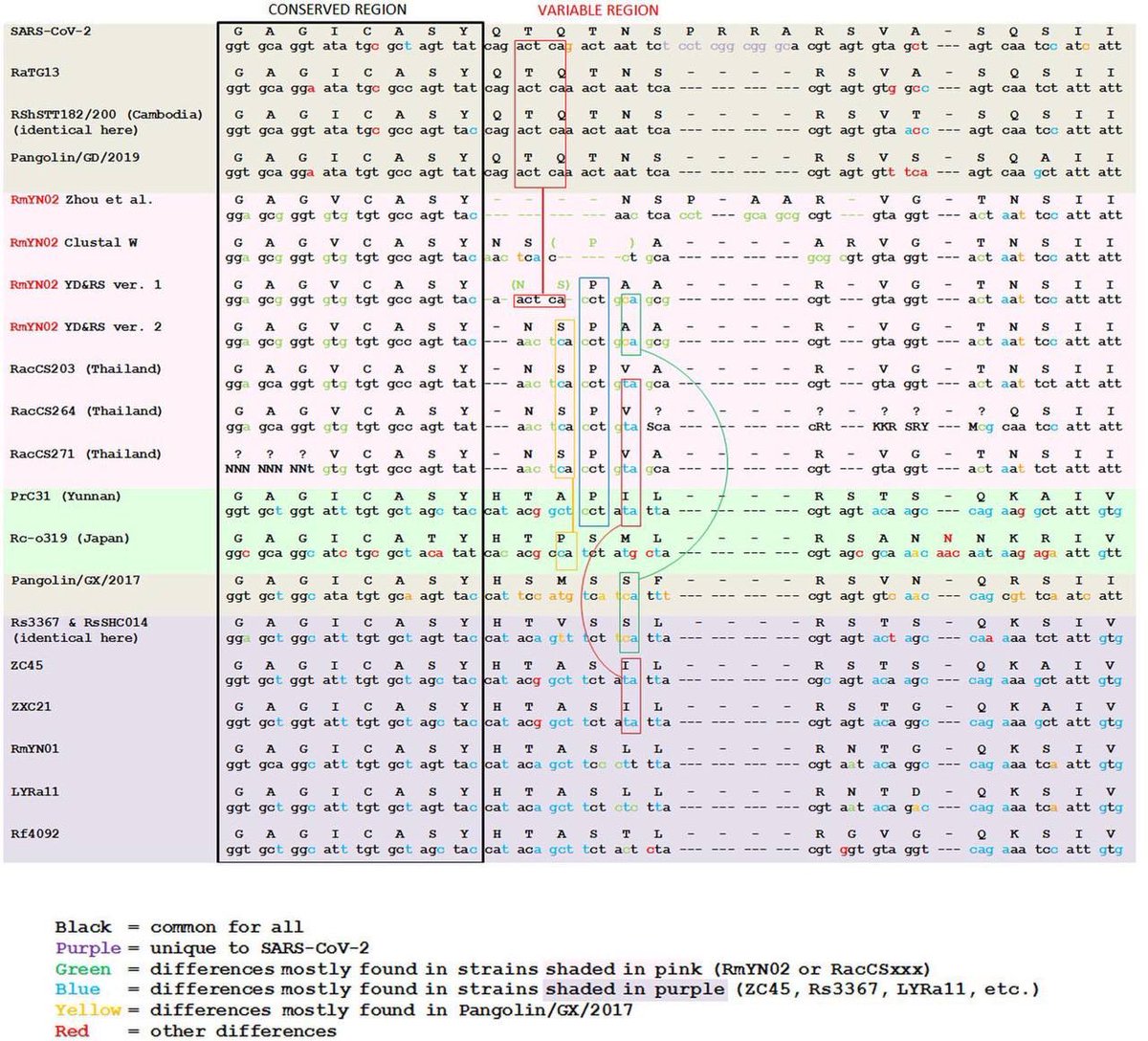Click the RmYN02 Zhou et al. label
1148x1041 pixels.
click(x=81, y=200)
